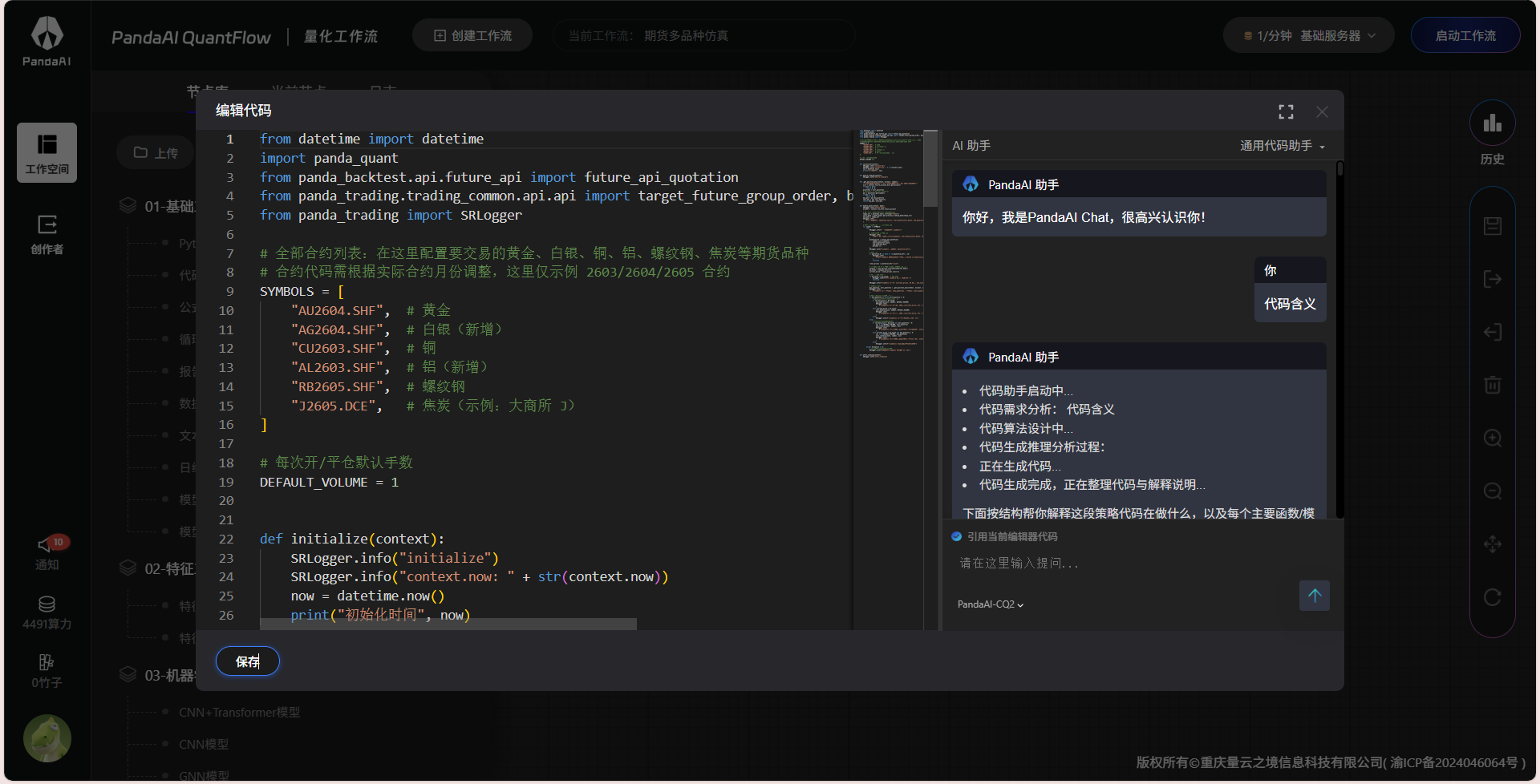
Task: Click the '代码生成推理分析过程:' bullet
Action: (x=1042, y=447)
